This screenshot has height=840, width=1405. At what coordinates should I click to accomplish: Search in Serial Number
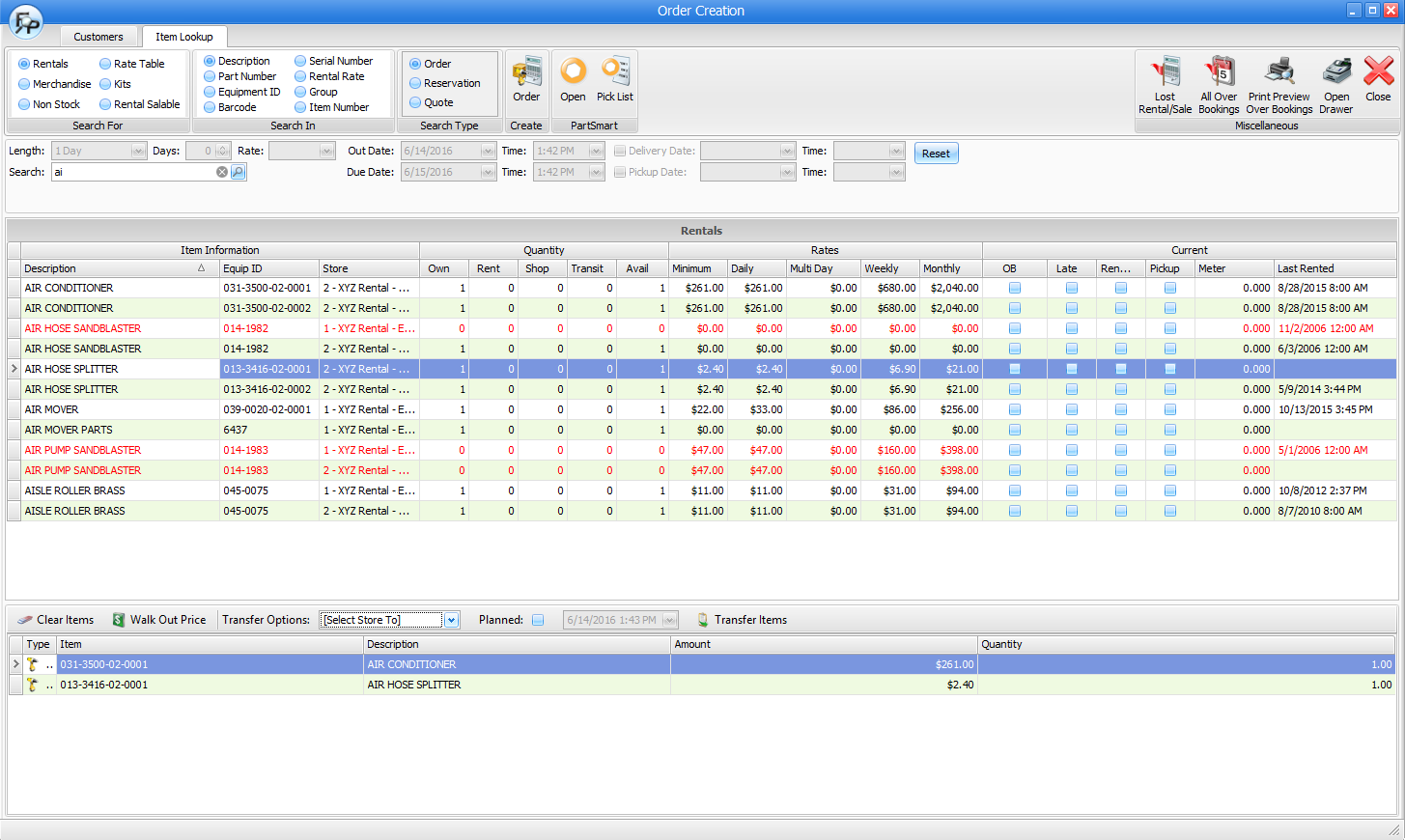(300, 61)
